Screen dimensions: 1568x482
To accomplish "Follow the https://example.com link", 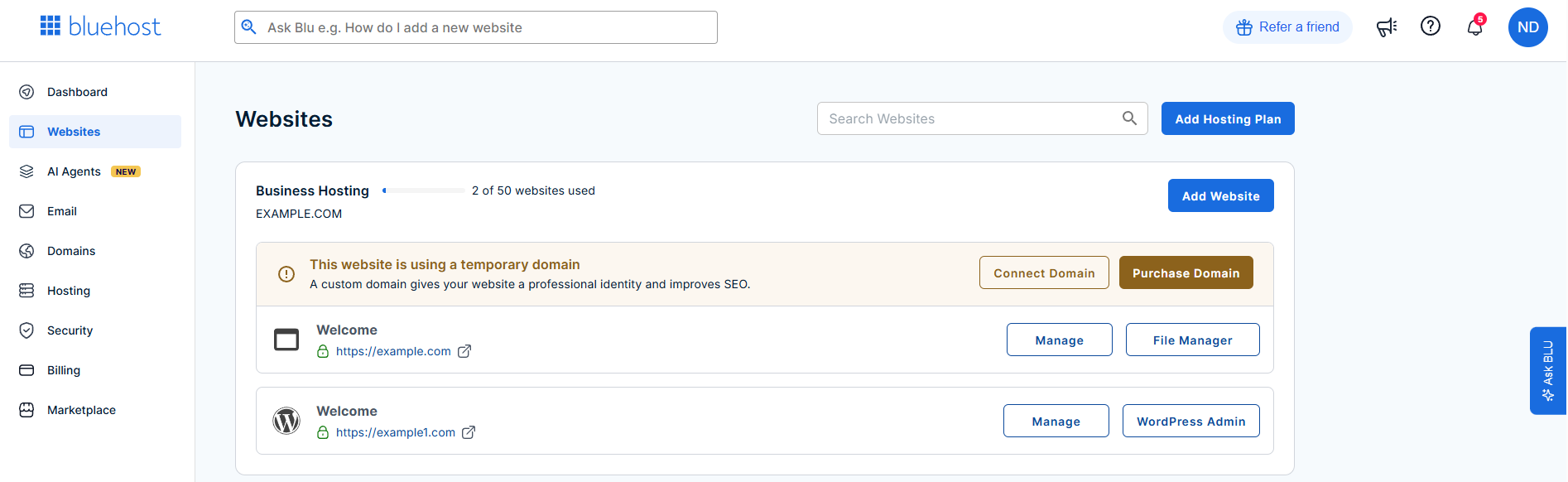I will tap(393, 351).
